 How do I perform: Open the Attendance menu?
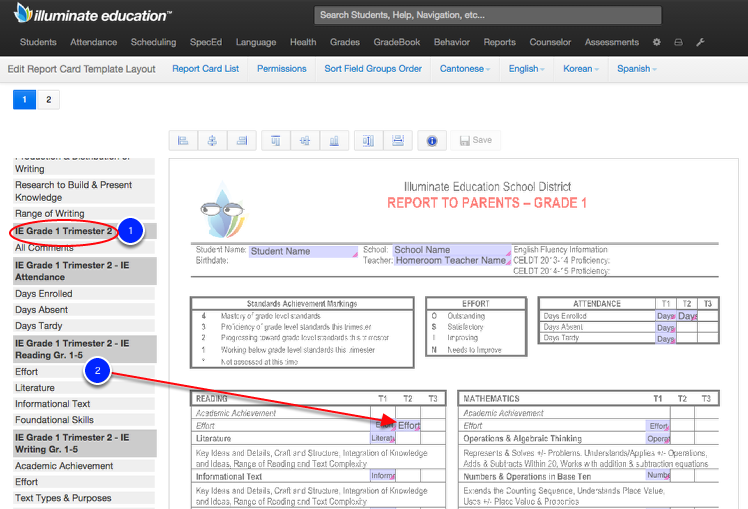94,42
